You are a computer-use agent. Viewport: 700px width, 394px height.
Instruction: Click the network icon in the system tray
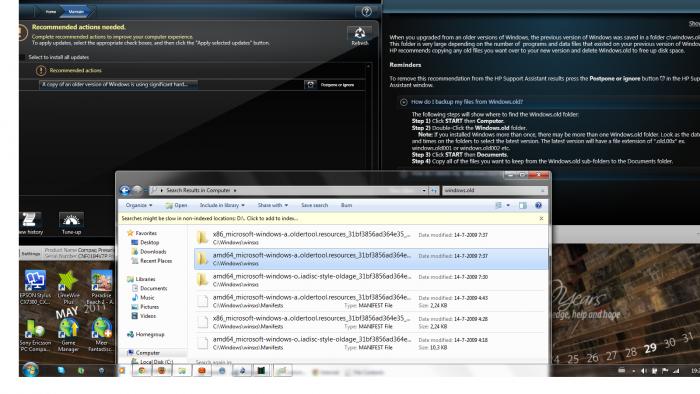[676, 371]
